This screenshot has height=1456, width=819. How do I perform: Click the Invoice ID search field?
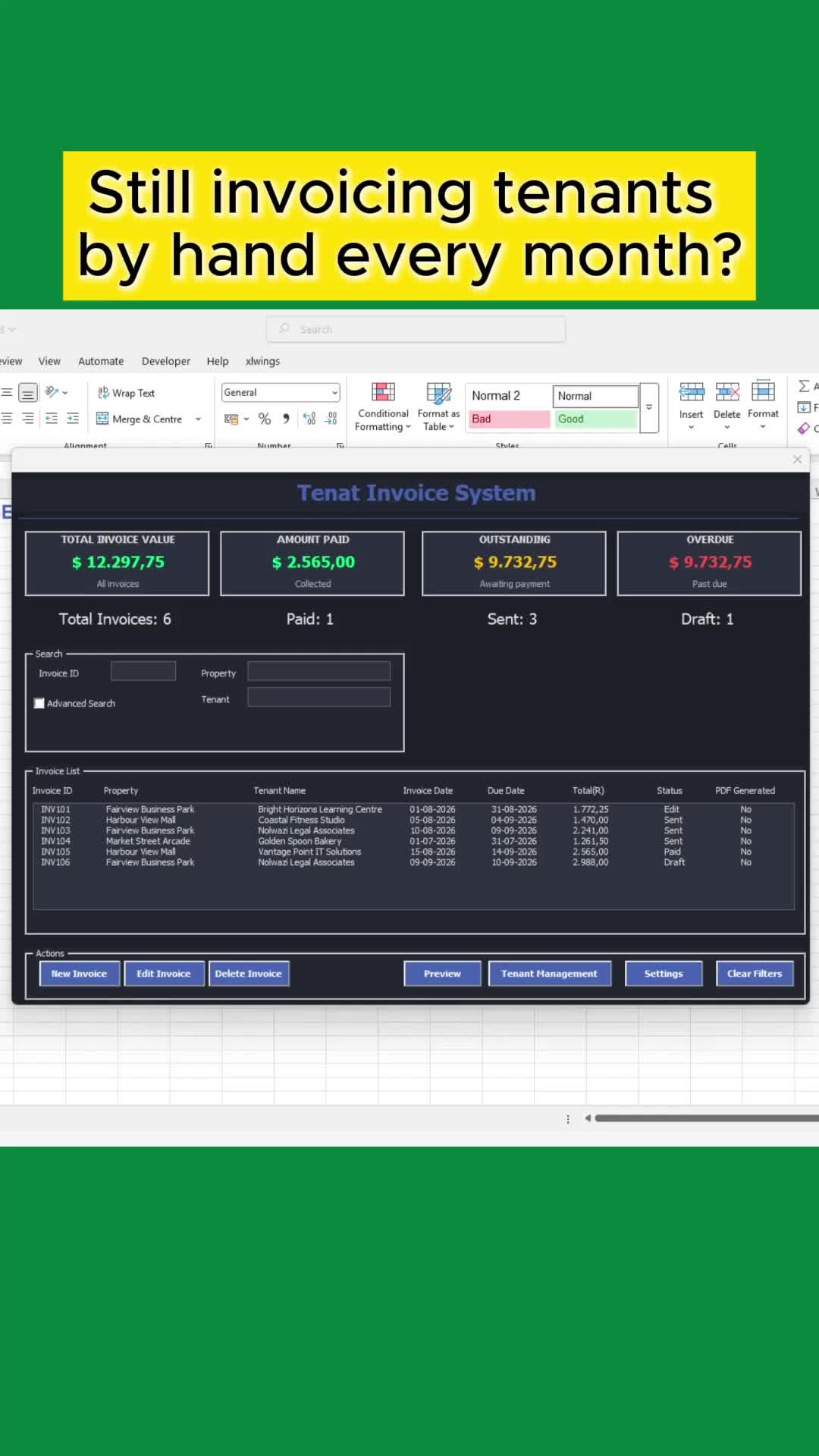coord(143,671)
